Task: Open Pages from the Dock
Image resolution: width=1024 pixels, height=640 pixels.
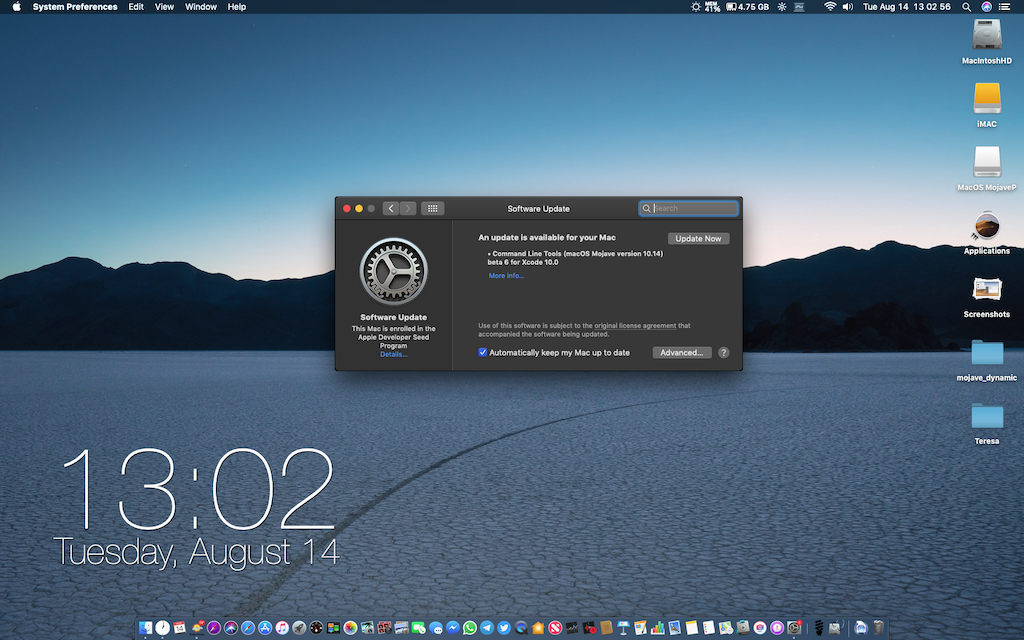Action: point(641,628)
